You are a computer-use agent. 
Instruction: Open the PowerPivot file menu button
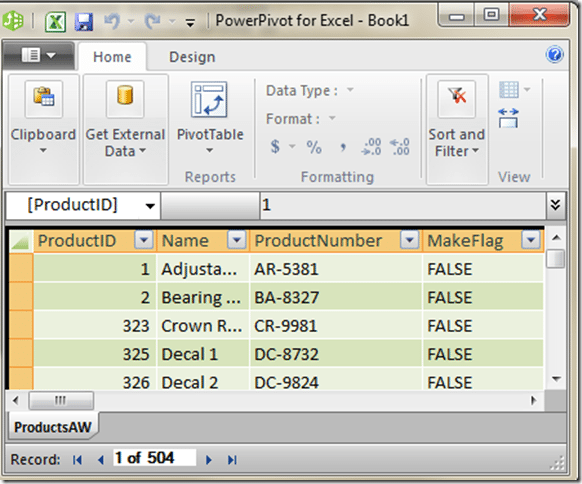[x=39, y=56]
